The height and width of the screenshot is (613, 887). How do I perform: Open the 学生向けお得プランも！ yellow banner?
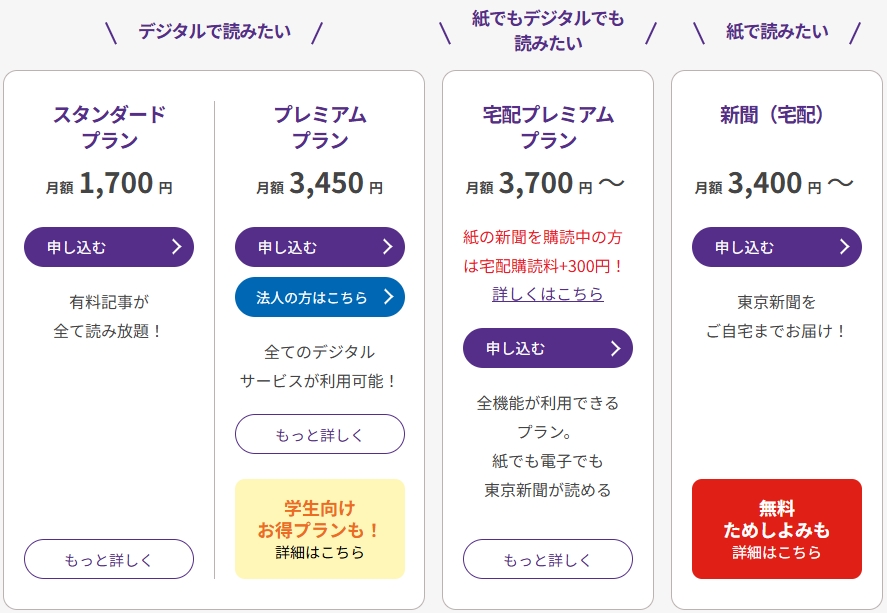319,529
